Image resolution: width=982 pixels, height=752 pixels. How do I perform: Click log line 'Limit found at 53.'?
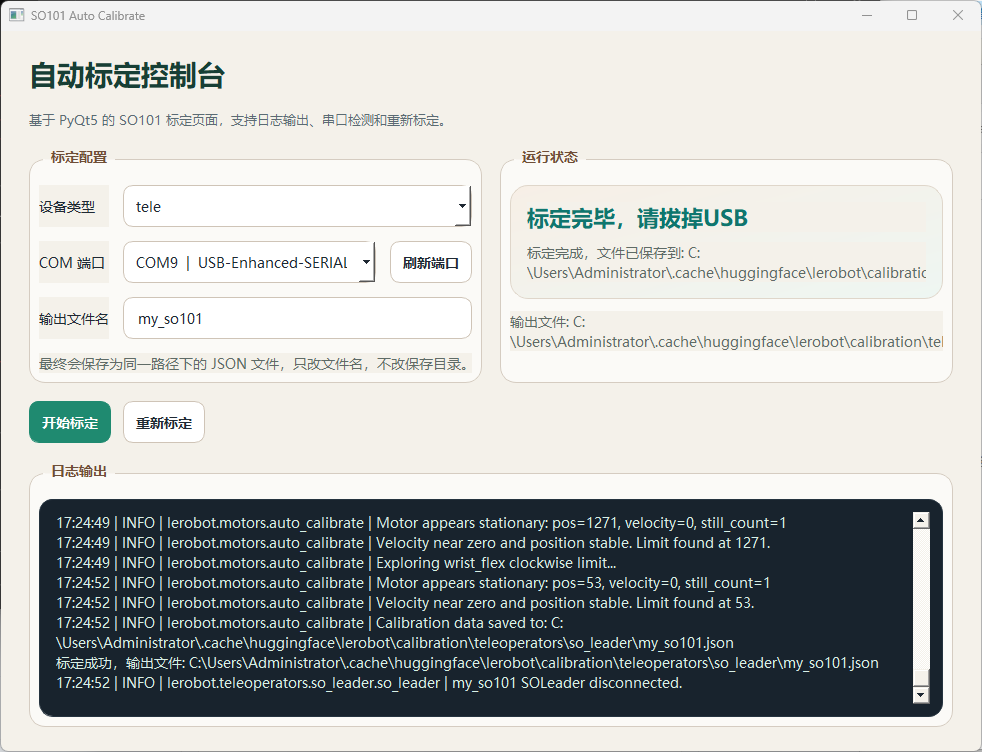pos(405,603)
